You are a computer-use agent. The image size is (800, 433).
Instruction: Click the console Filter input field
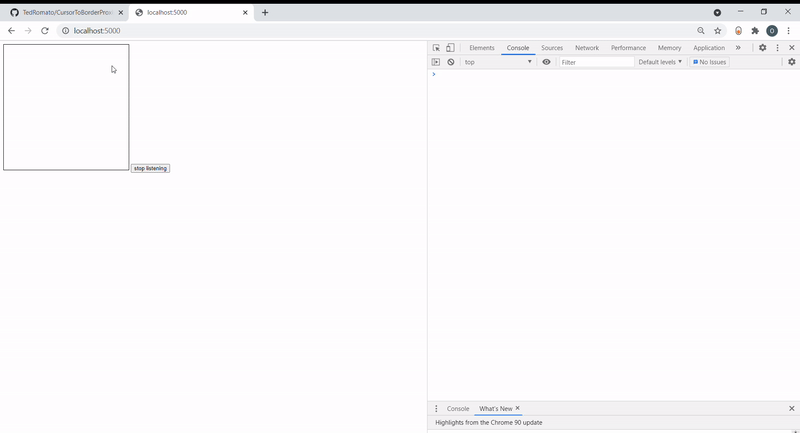596,62
